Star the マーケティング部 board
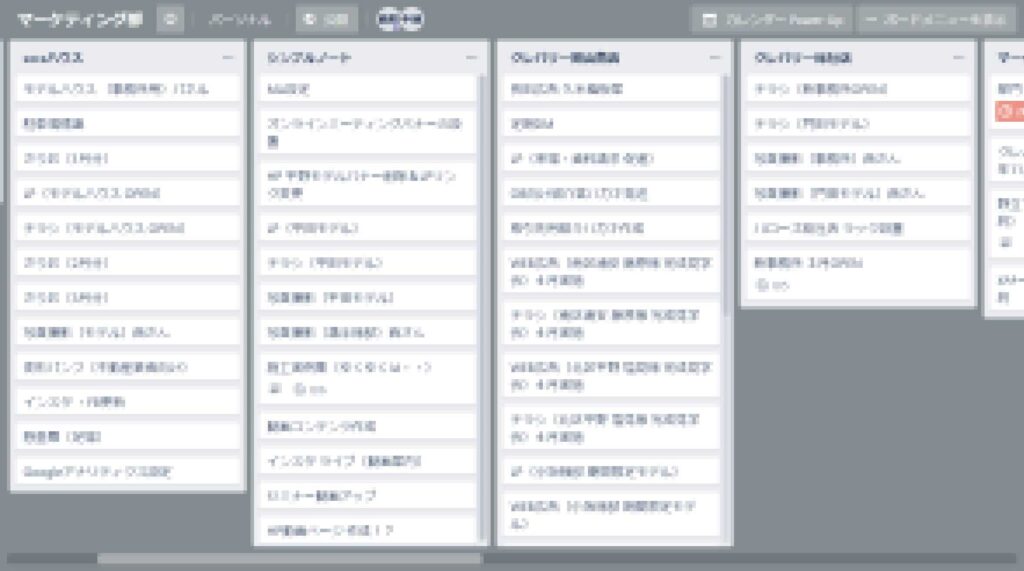This screenshot has width=1024, height=571. (170, 19)
